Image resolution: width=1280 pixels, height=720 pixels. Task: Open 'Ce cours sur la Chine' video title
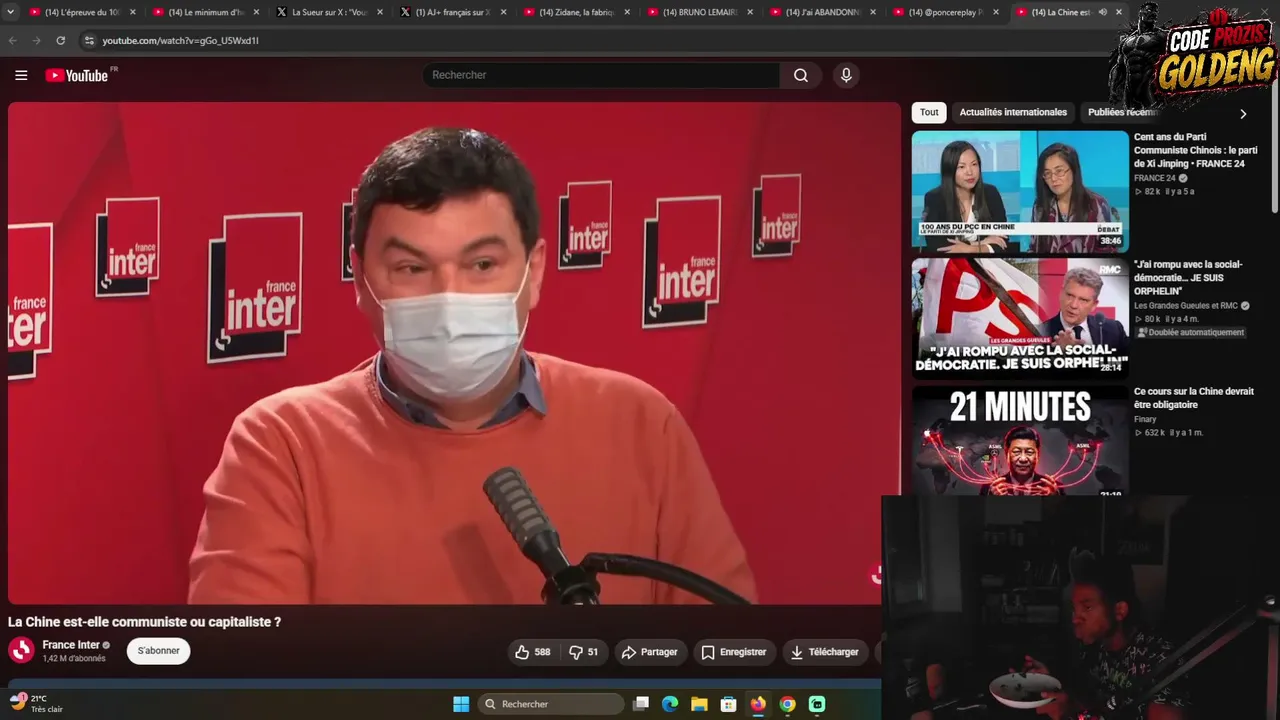1193,398
